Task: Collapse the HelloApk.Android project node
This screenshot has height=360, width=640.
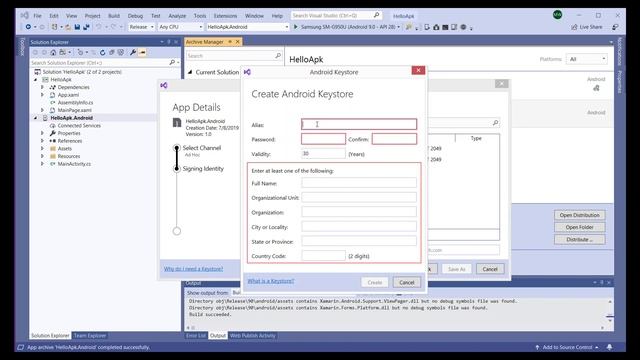Action: [x=36, y=118]
